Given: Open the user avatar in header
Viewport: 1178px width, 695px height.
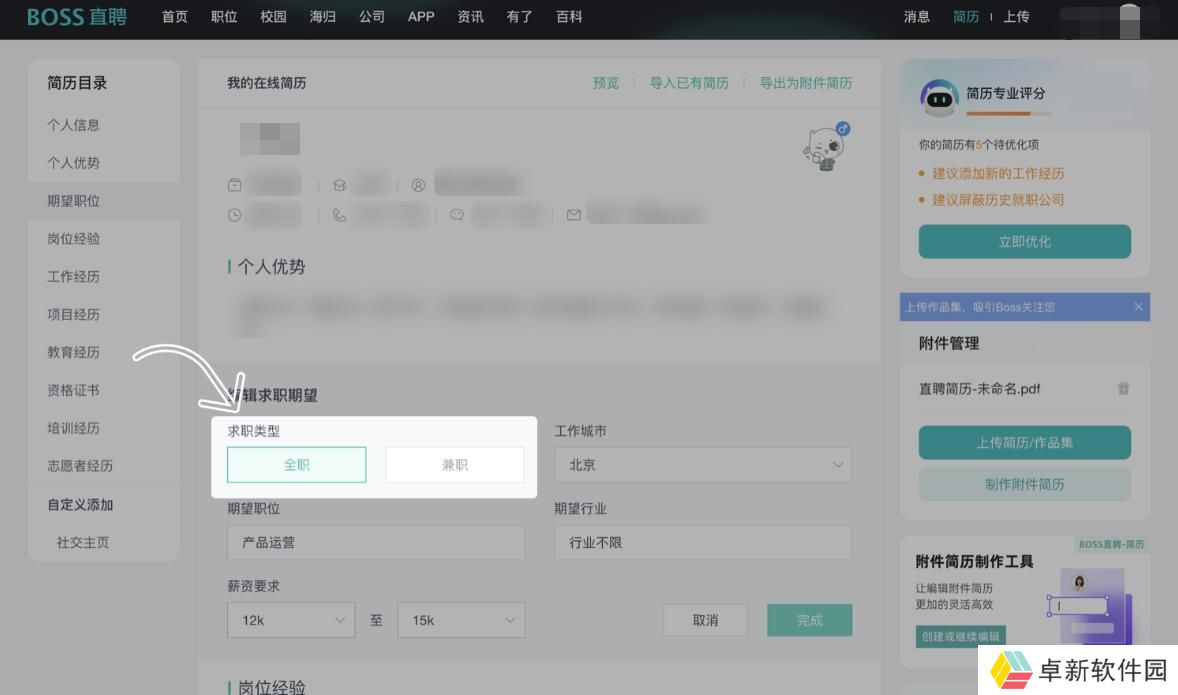Looking at the screenshot, I should click(x=1129, y=21).
